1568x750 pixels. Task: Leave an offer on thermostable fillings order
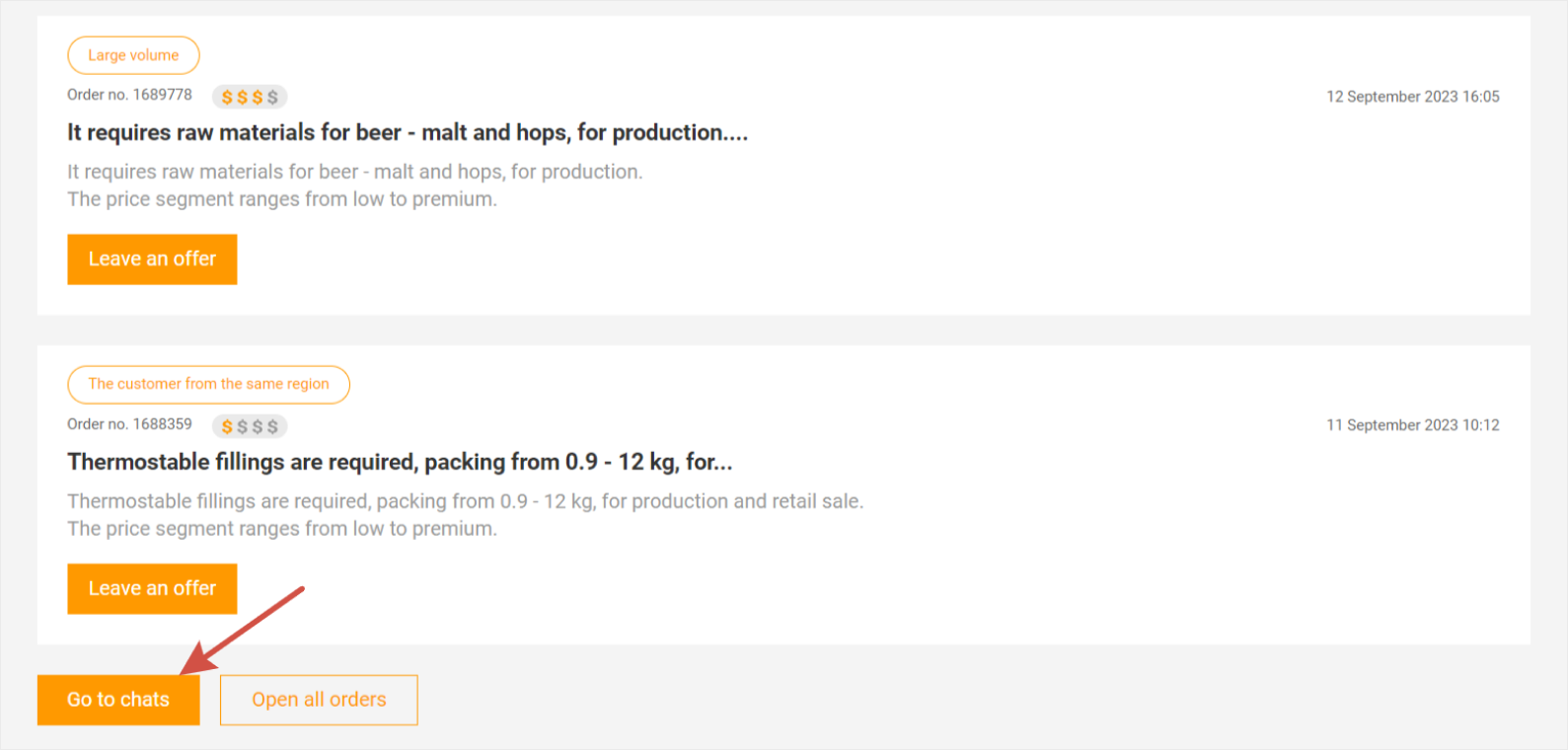(152, 589)
